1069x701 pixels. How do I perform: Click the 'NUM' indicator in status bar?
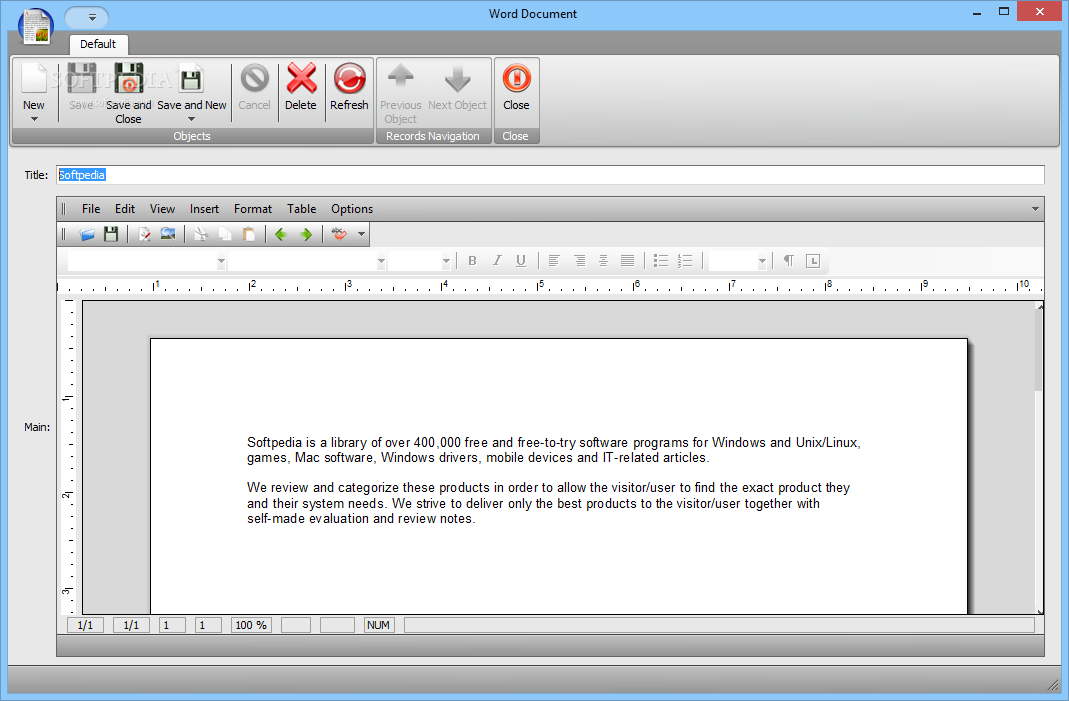378,625
